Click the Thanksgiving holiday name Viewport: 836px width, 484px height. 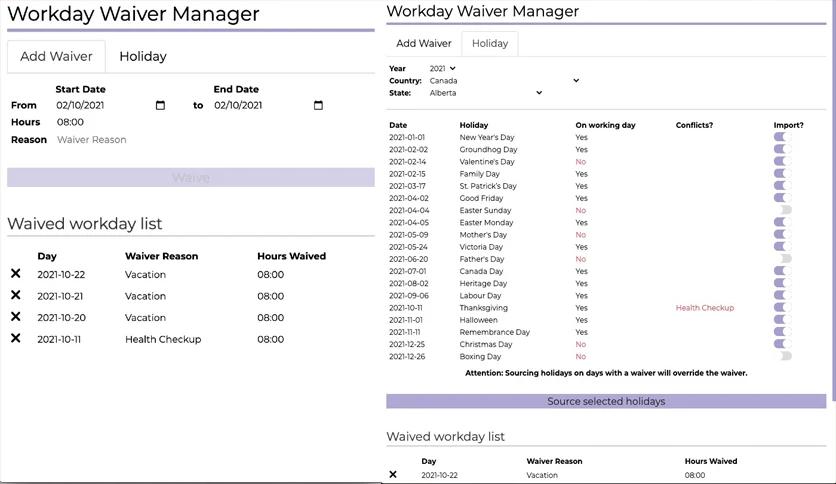484,308
